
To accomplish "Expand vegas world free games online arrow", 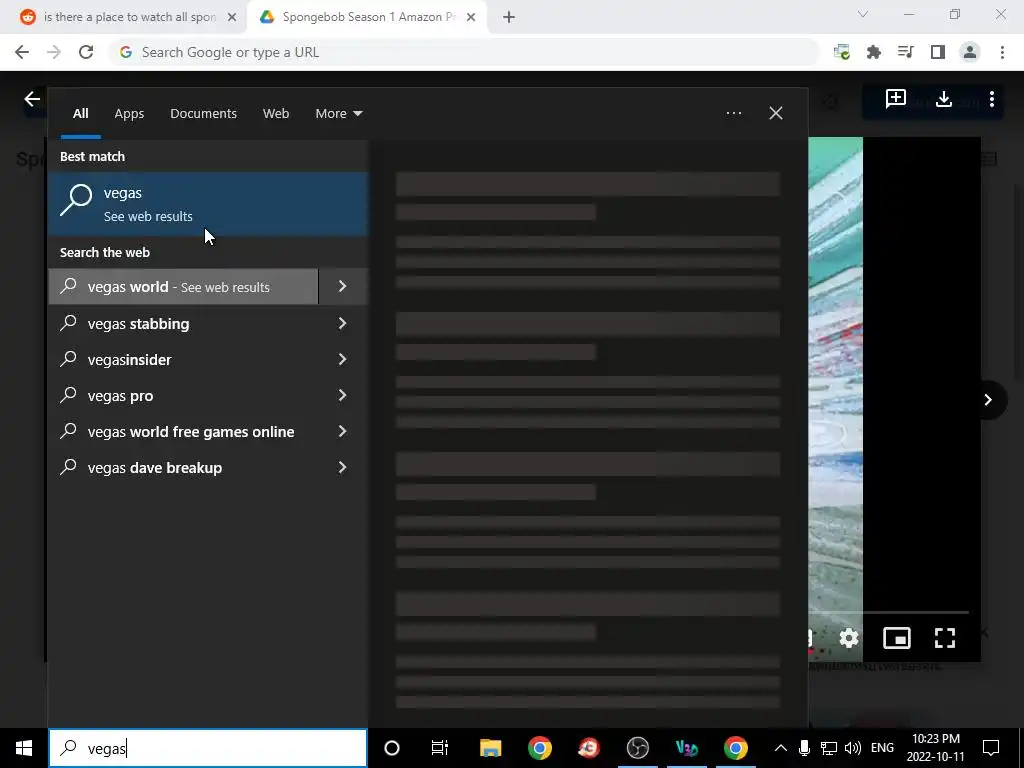I will click(x=343, y=431).
